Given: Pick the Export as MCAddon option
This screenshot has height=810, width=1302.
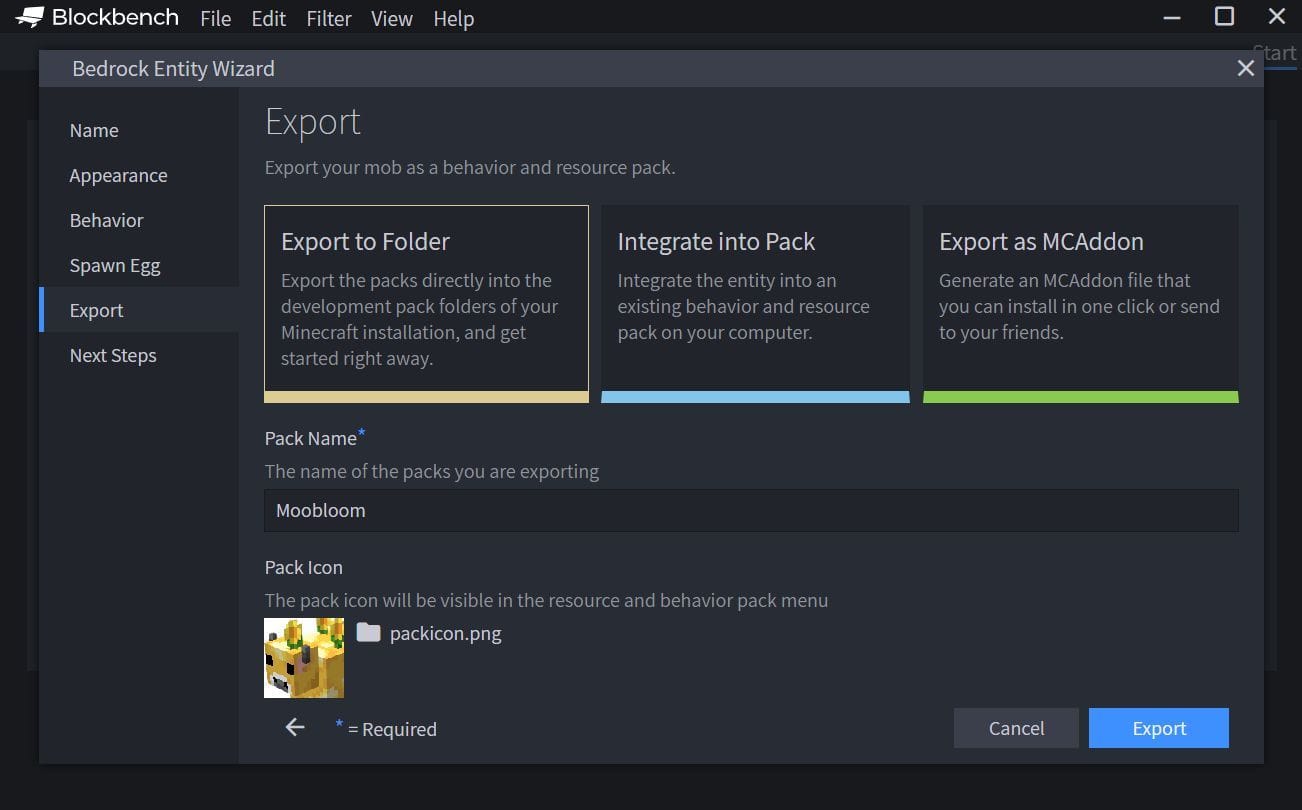Looking at the screenshot, I should (1080, 300).
